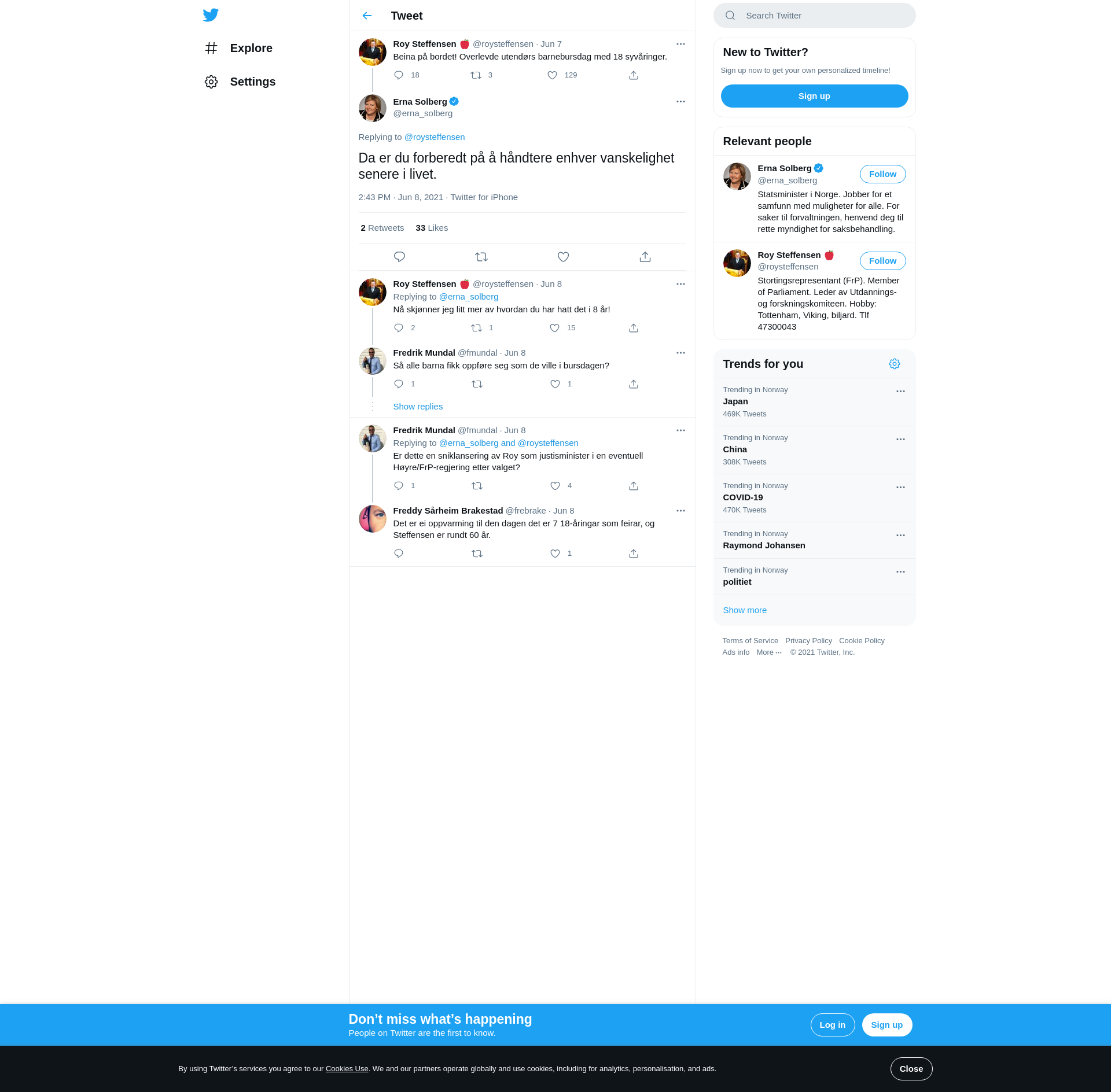This screenshot has width=1111, height=1092.
Task: Open more options on Erna Solberg's tweet
Action: point(680,102)
